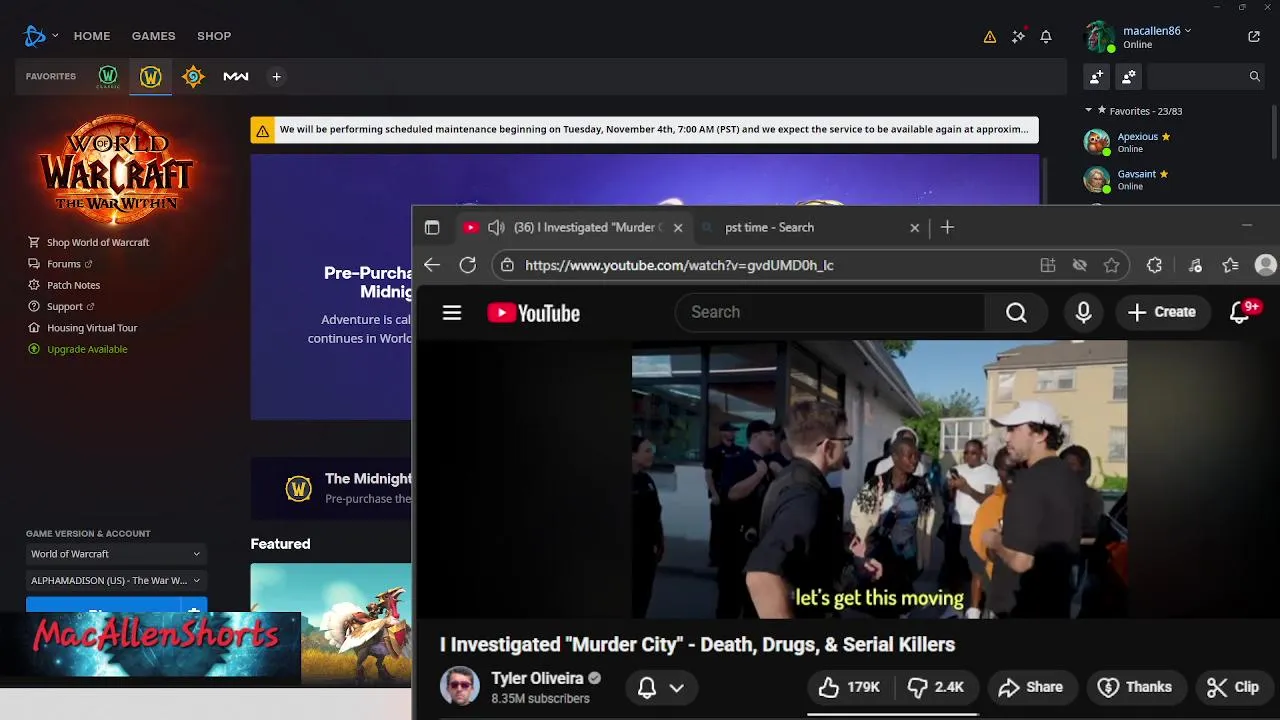The image size is (1280, 720).
Task: Click the YouTube search magnifier button
Action: tap(1017, 313)
